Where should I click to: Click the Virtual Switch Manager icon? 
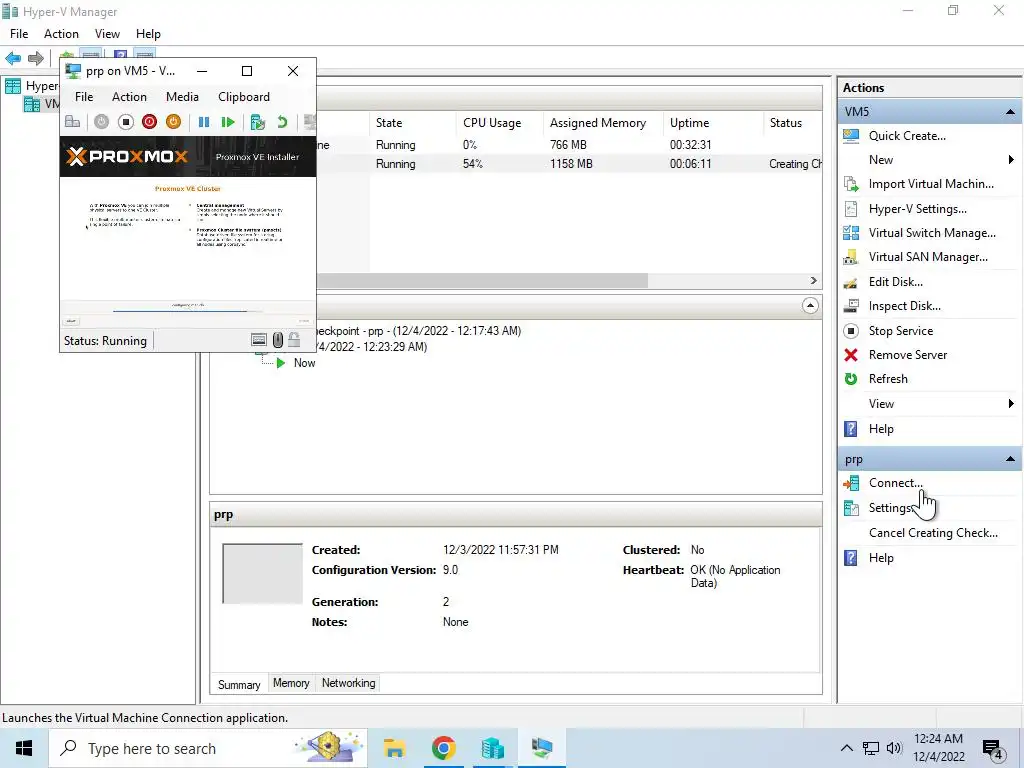click(851, 232)
